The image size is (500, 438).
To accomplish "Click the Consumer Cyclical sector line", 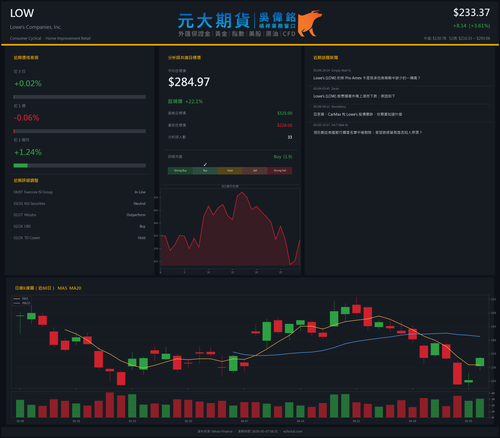I will tap(50, 38).
